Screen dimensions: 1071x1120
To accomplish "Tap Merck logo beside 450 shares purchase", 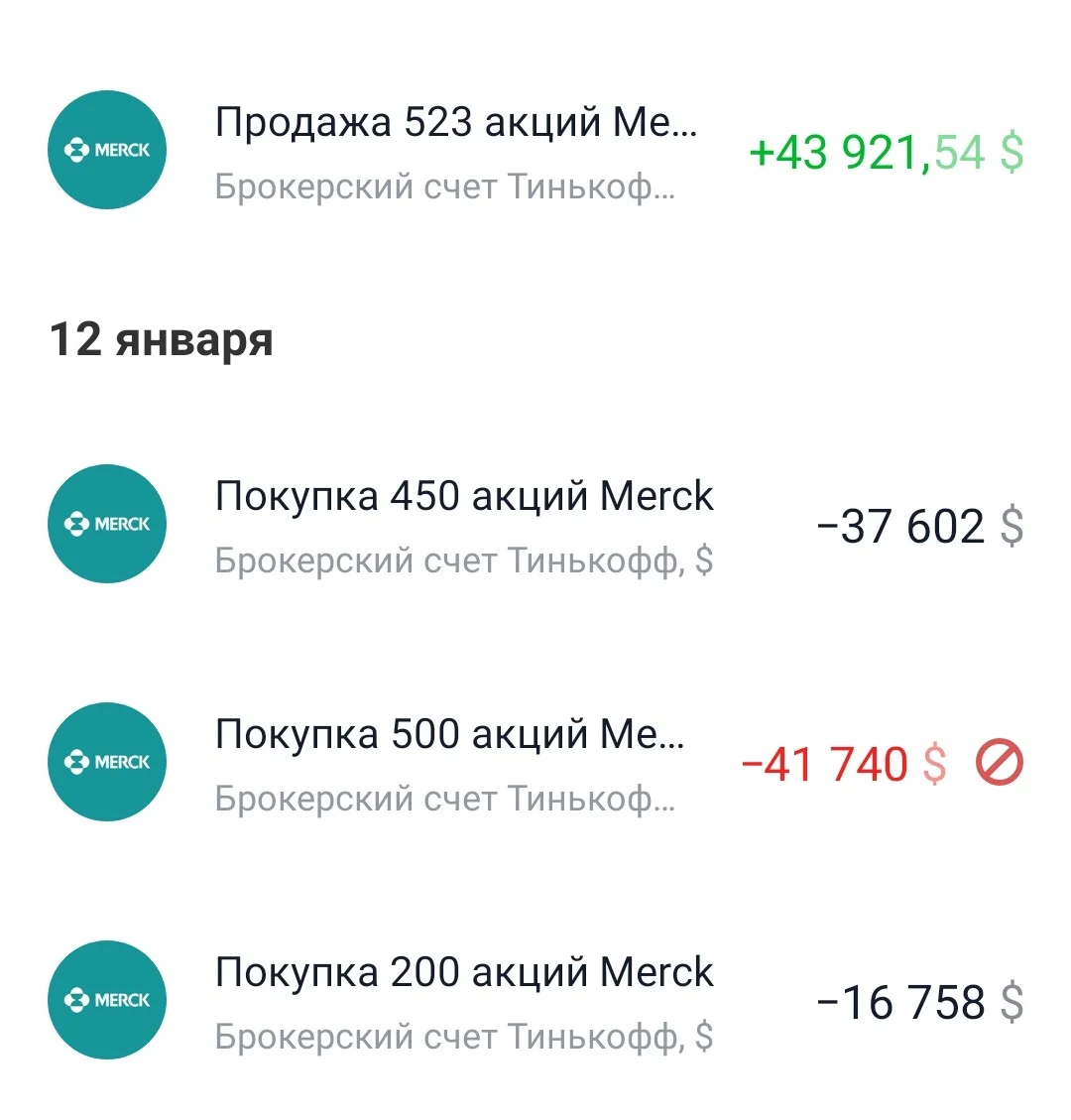I will [x=107, y=524].
